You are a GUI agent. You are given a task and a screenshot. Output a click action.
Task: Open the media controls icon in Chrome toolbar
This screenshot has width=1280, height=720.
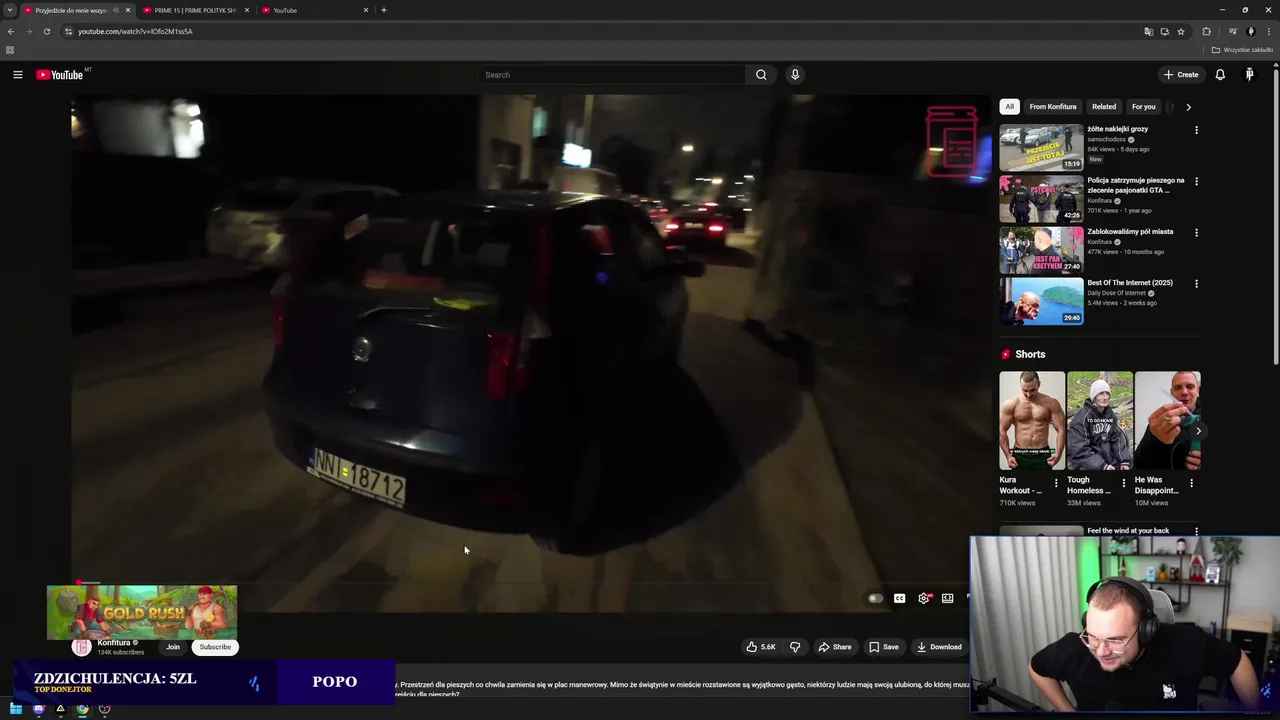(1232, 31)
